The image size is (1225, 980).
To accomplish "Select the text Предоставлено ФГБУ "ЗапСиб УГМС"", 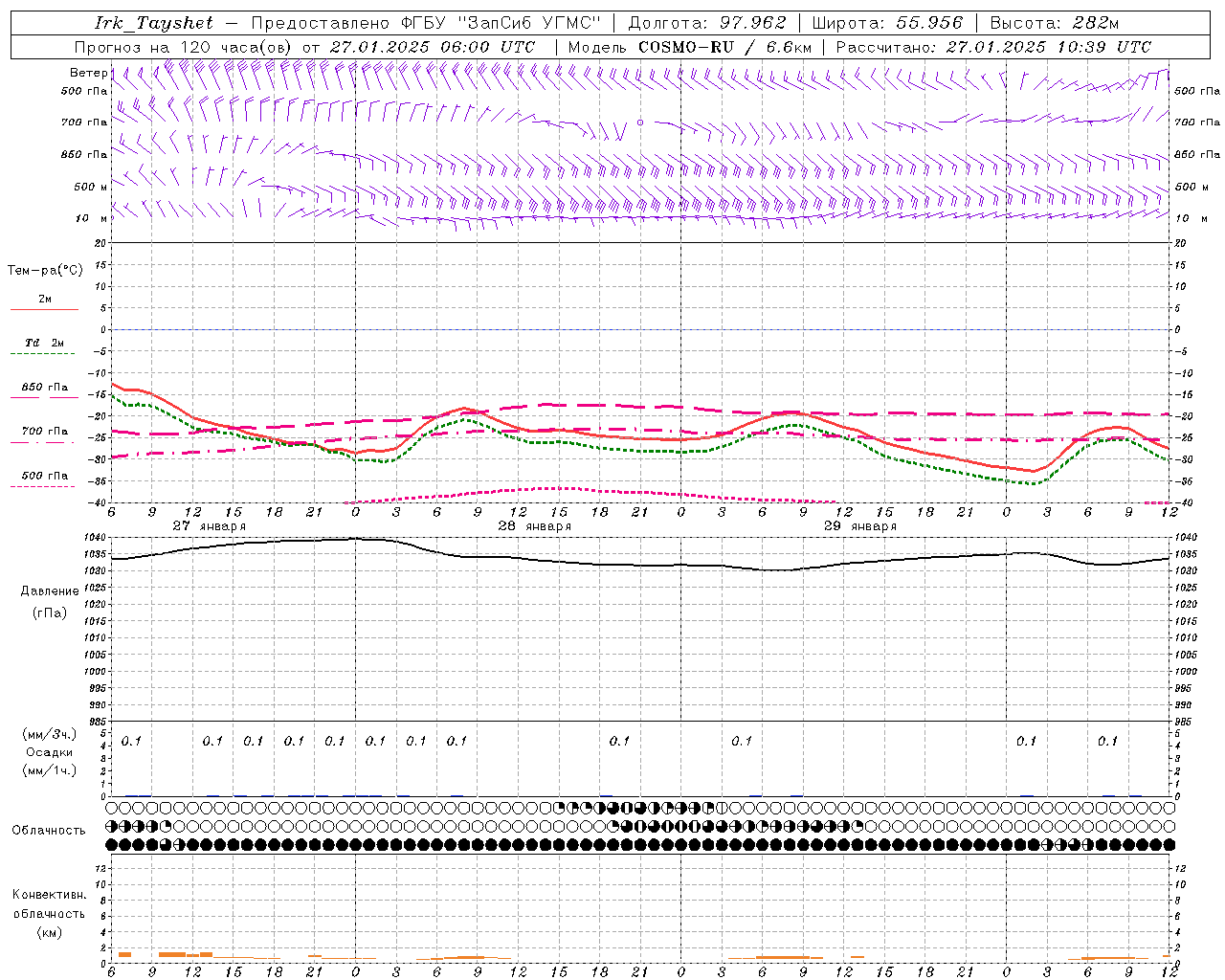I will tap(426, 23).
